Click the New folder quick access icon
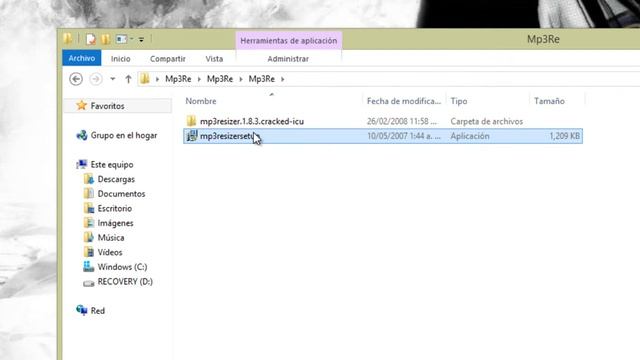Screen dimensions: 640x360 (x=106, y=39)
